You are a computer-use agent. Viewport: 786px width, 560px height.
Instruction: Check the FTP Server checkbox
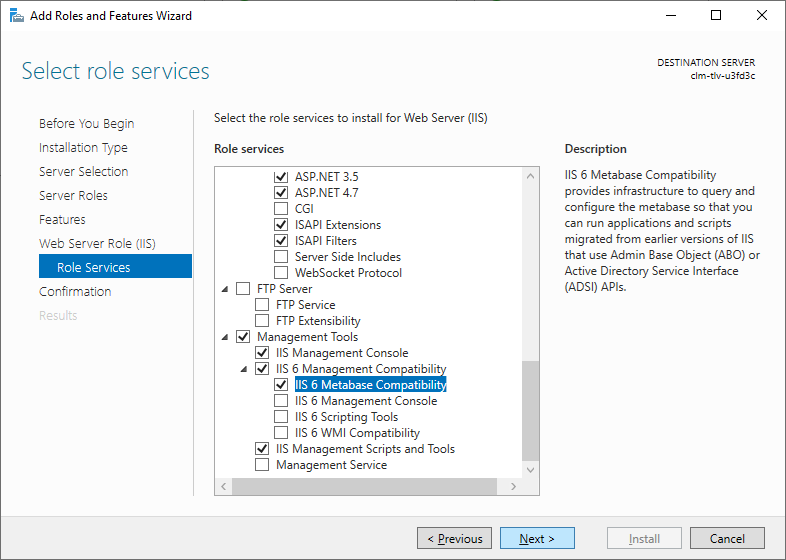243,289
